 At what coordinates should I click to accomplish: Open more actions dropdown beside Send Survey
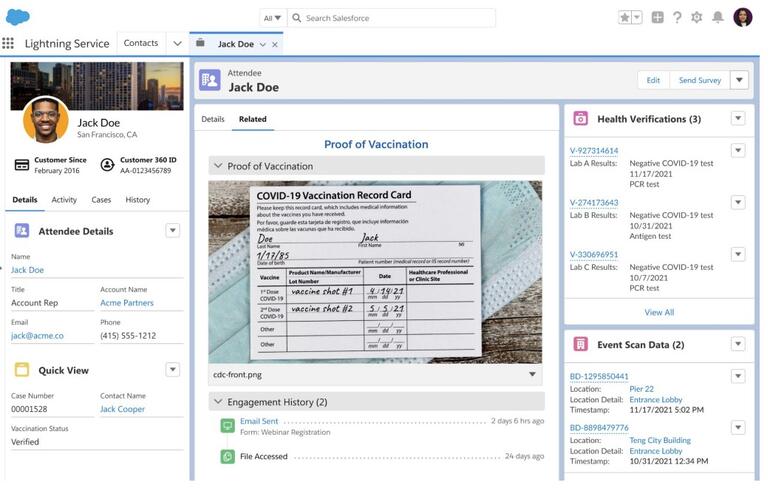coord(740,80)
